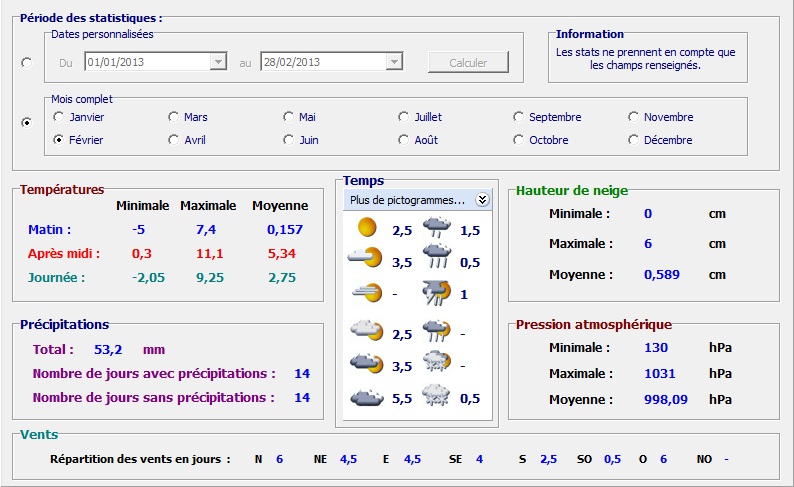Image resolution: width=794 pixels, height=487 pixels.
Task: Click the Information note about champs renseignés
Action: pyautogui.click(x=645, y=59)
